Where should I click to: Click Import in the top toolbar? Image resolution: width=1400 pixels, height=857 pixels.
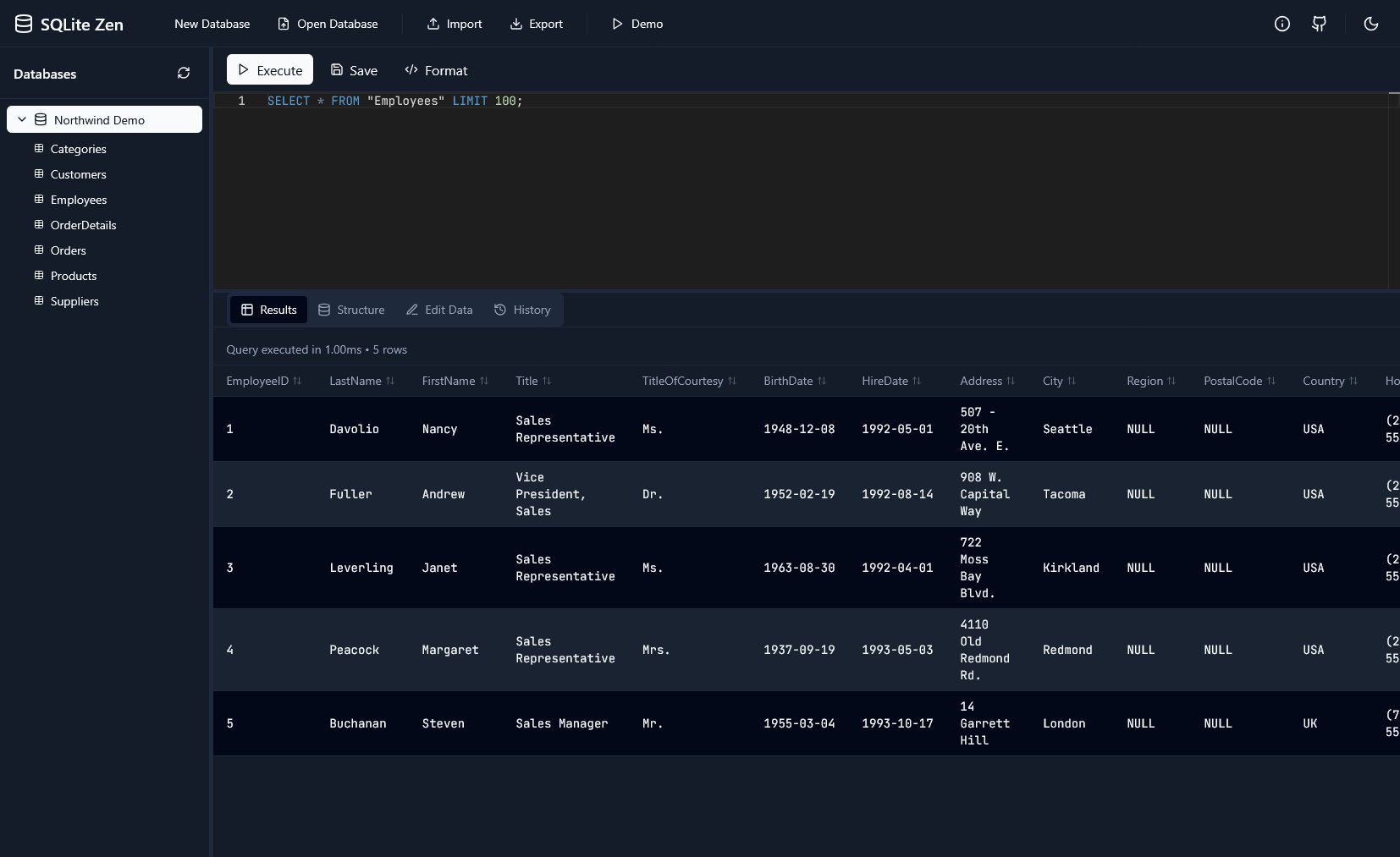pos(455,24)
